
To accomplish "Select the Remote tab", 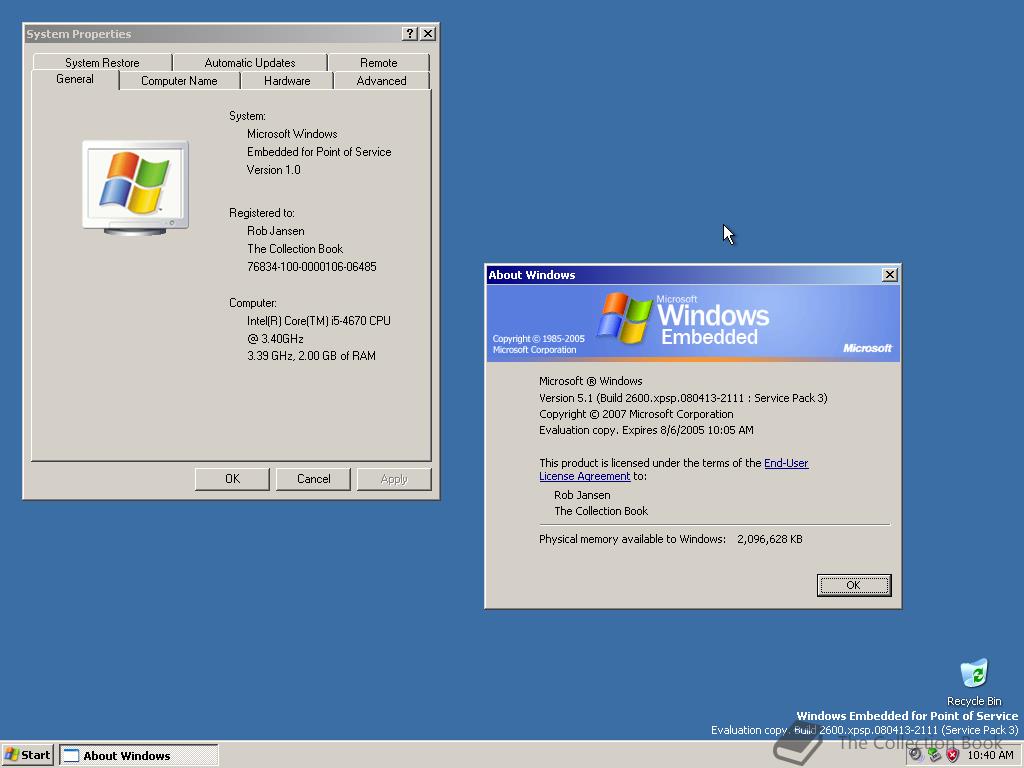I will tap(379, 63).
